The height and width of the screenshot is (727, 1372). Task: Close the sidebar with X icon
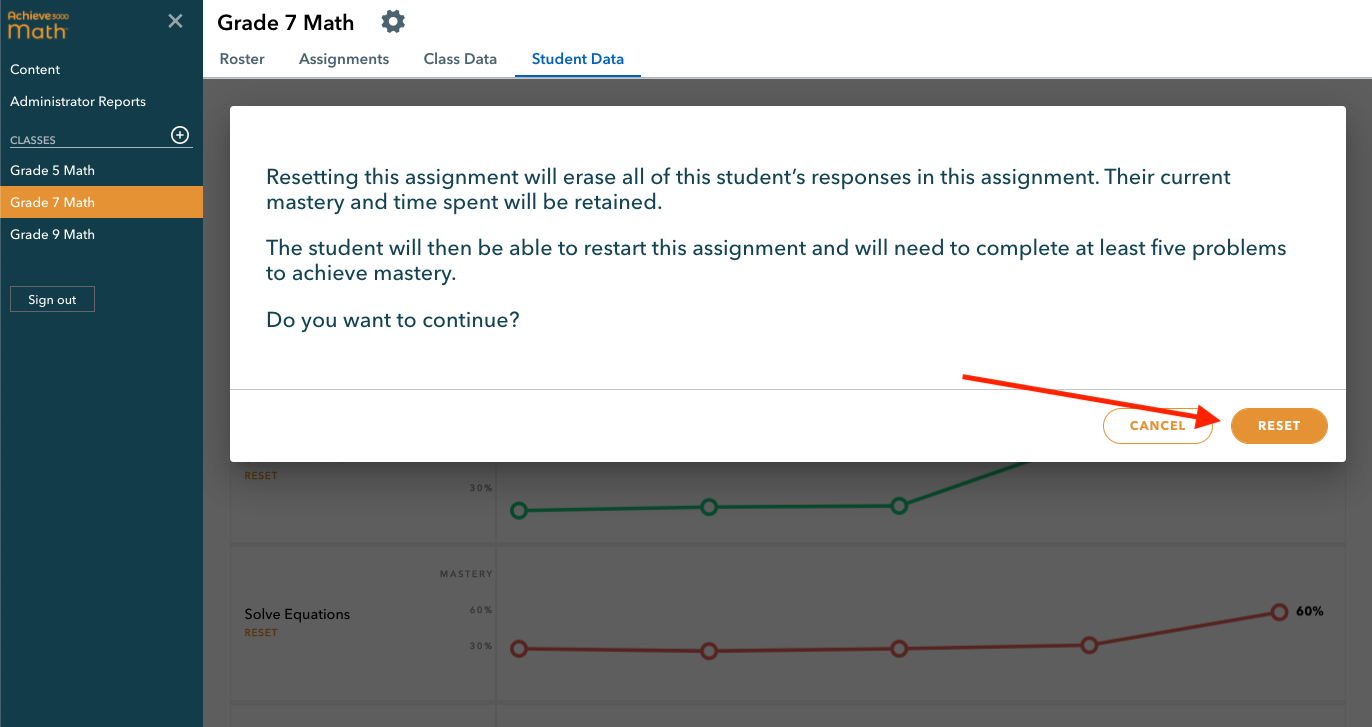[175, 21]
